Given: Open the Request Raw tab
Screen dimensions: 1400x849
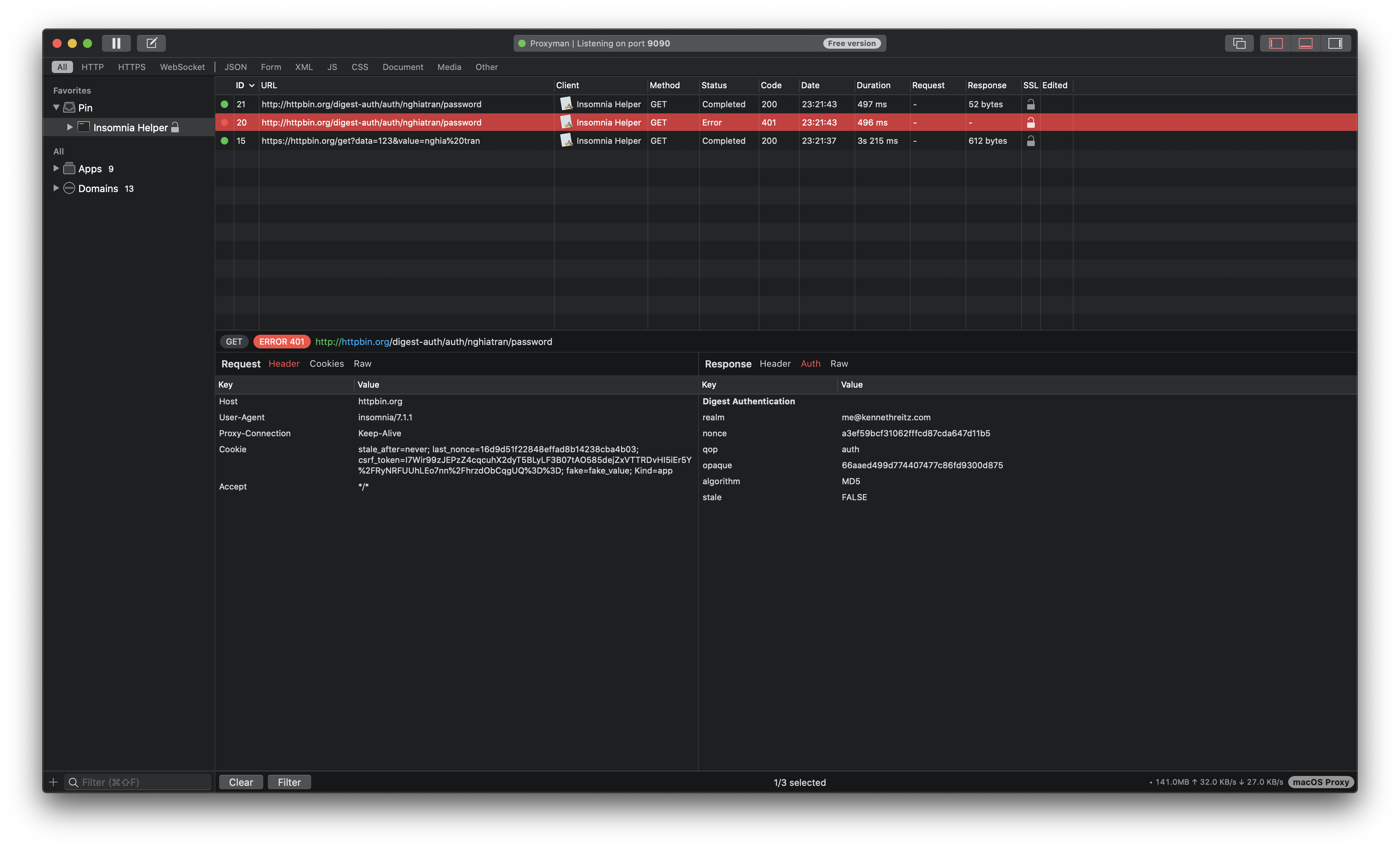Looking at the screenshot, I should (x=363, y=364).
